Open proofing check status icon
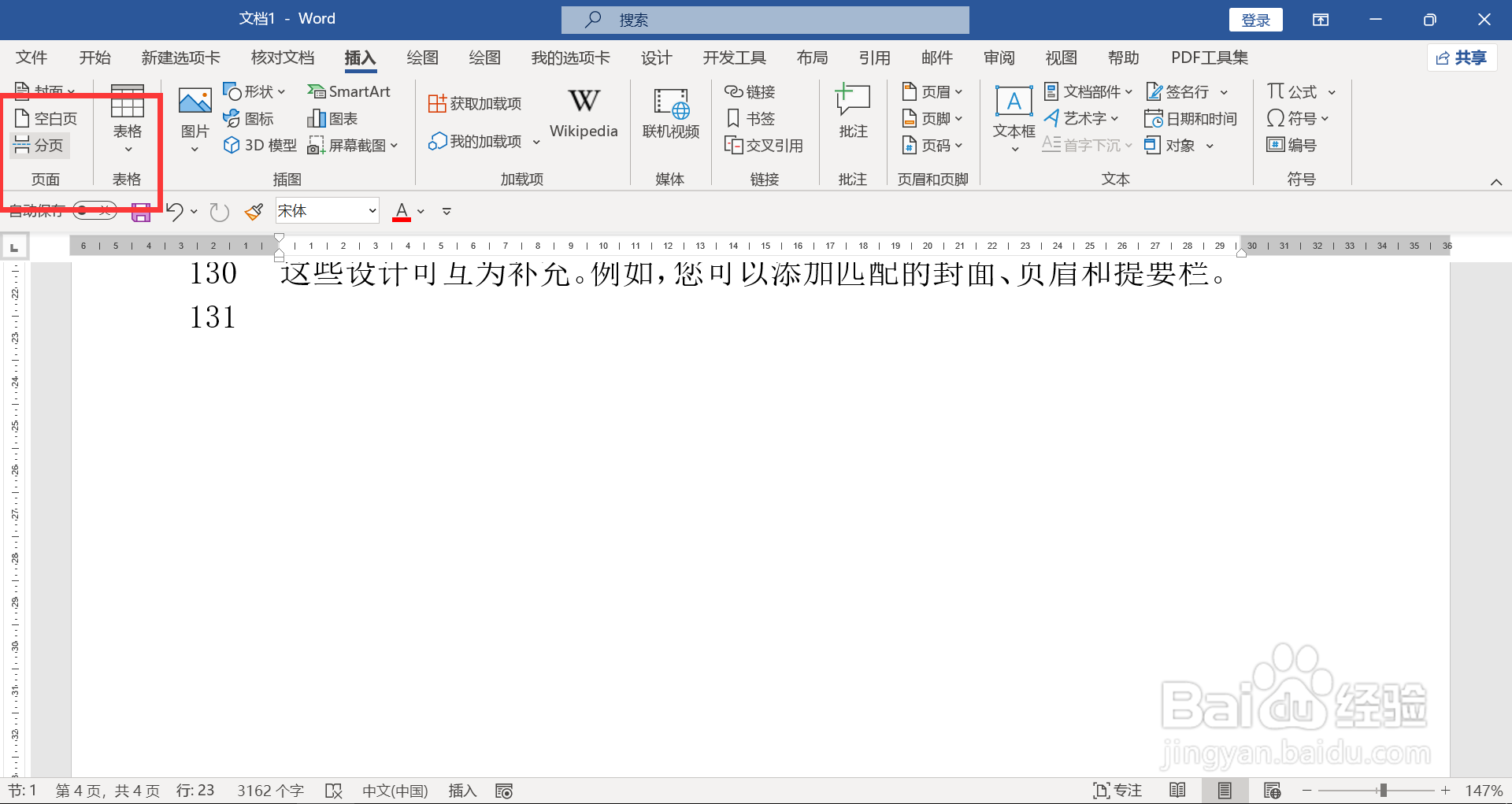This screenshot has width=1512, height=804. (334, 791)
